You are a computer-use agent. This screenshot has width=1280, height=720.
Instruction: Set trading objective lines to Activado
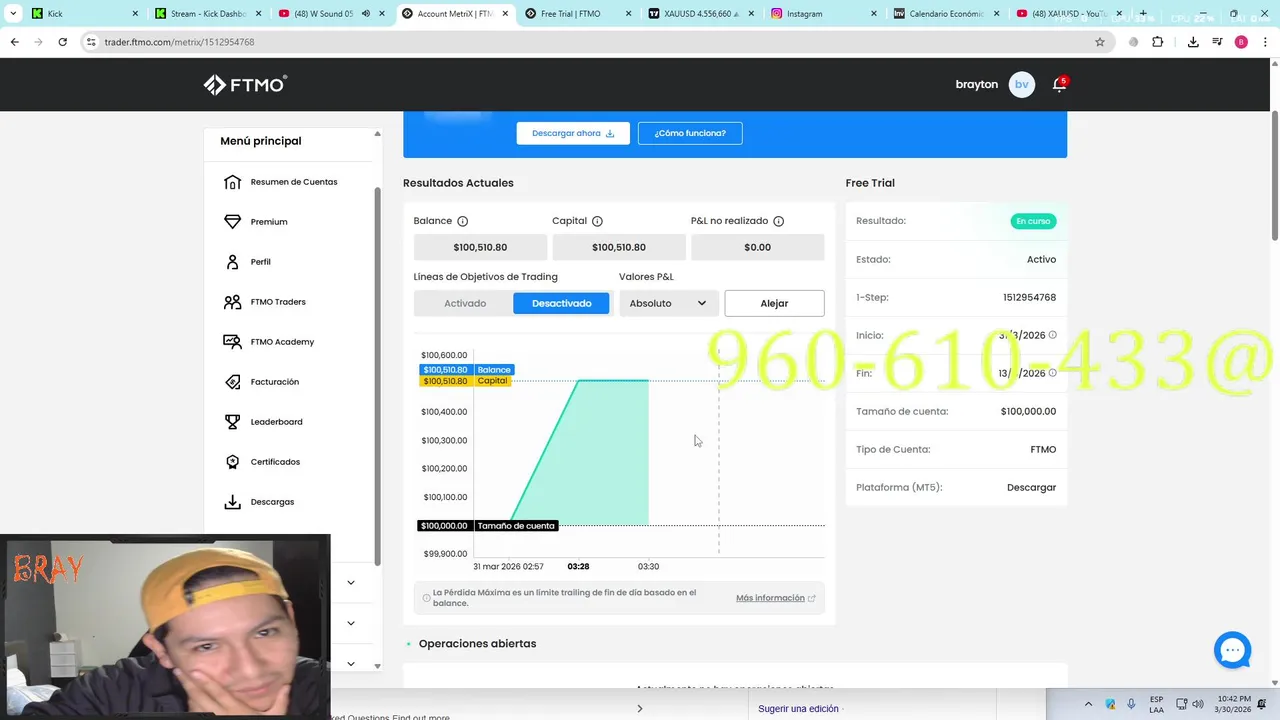464,303
